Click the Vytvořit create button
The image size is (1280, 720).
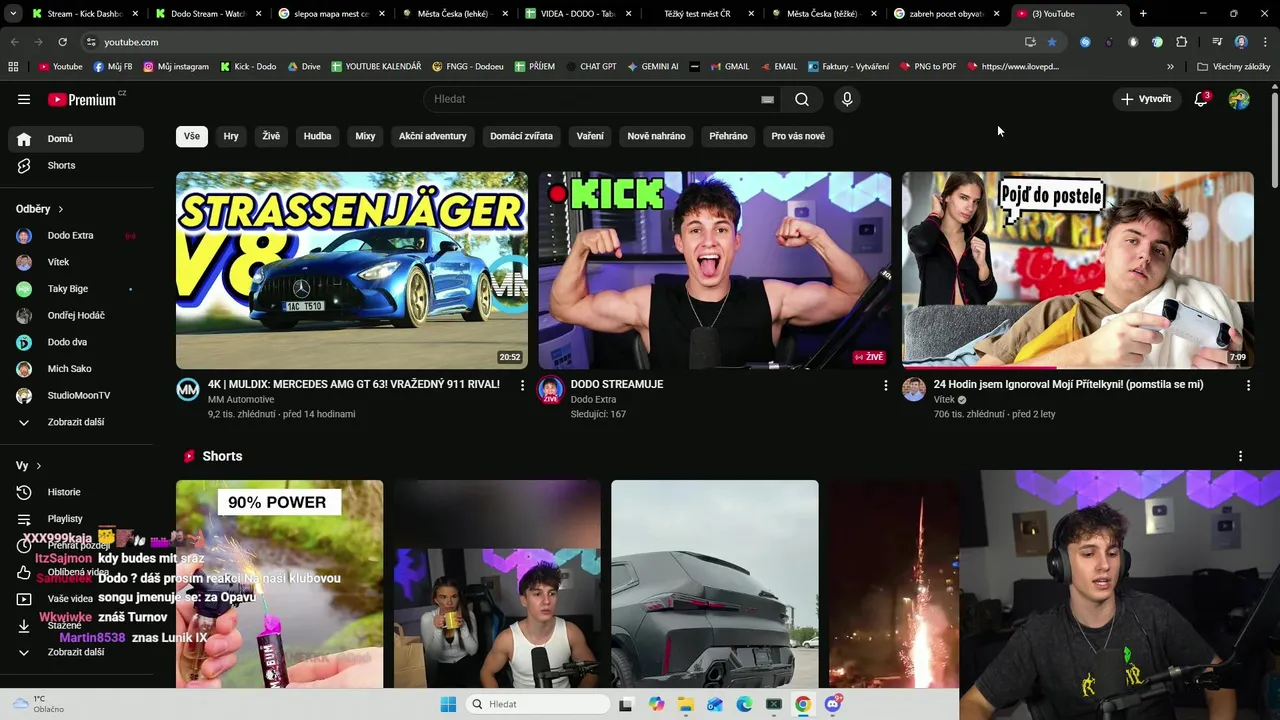pos(1146,99)
